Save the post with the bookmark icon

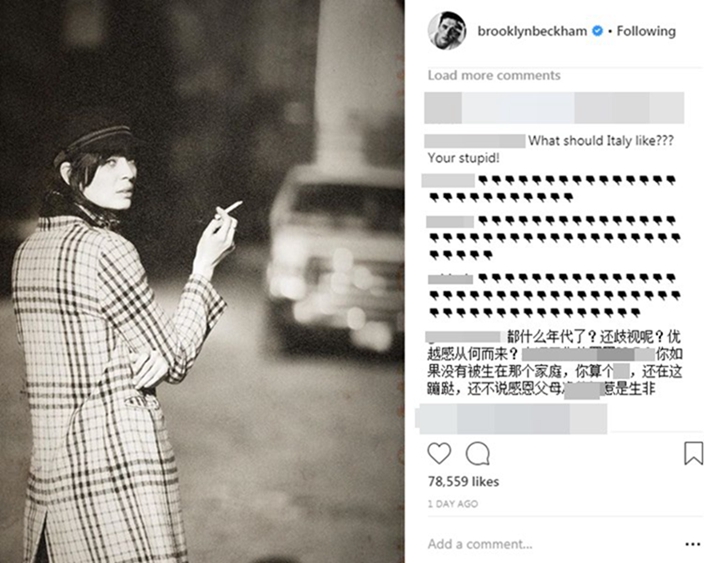pos(693,453)
